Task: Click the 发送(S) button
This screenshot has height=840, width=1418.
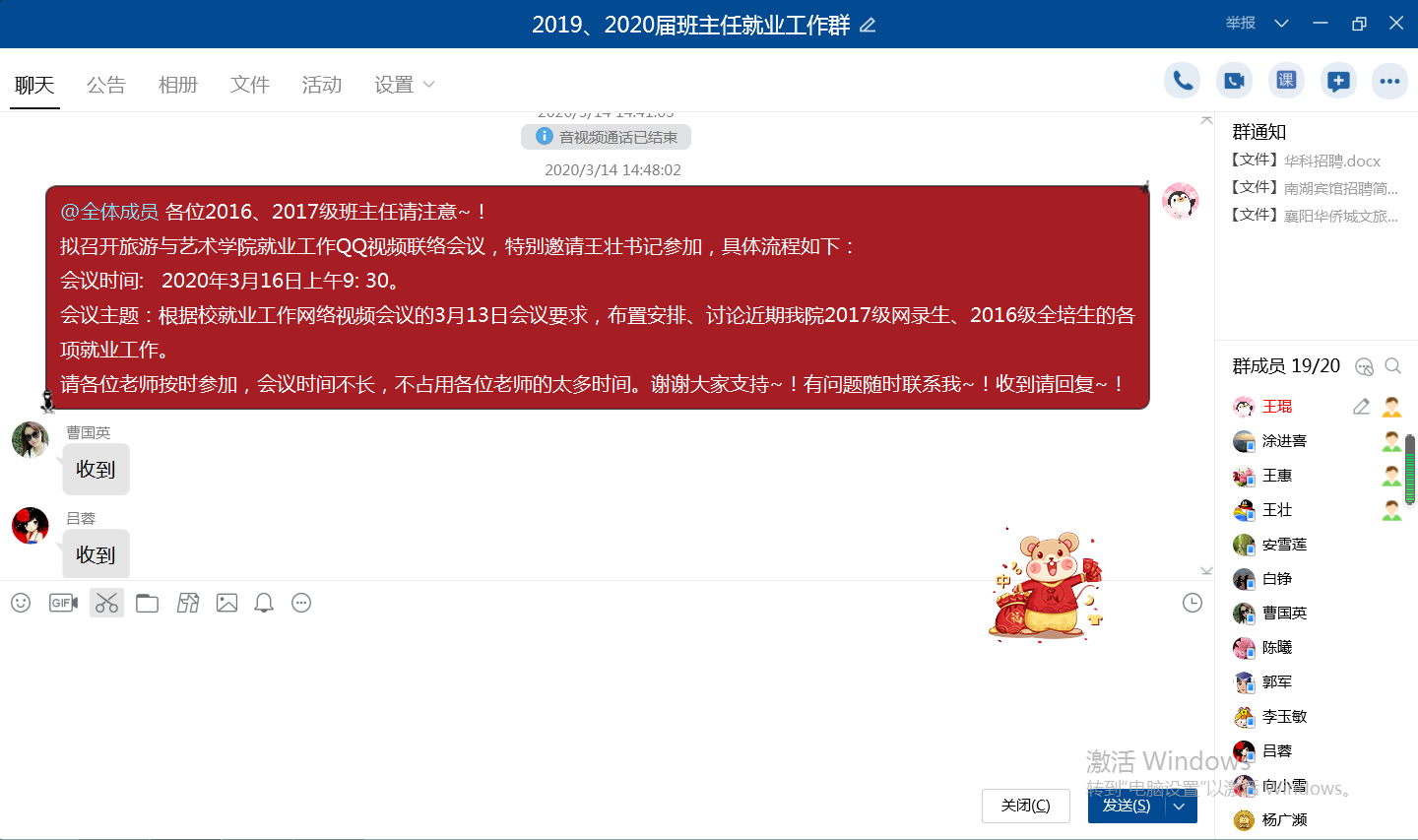Action: (1127, 807)
